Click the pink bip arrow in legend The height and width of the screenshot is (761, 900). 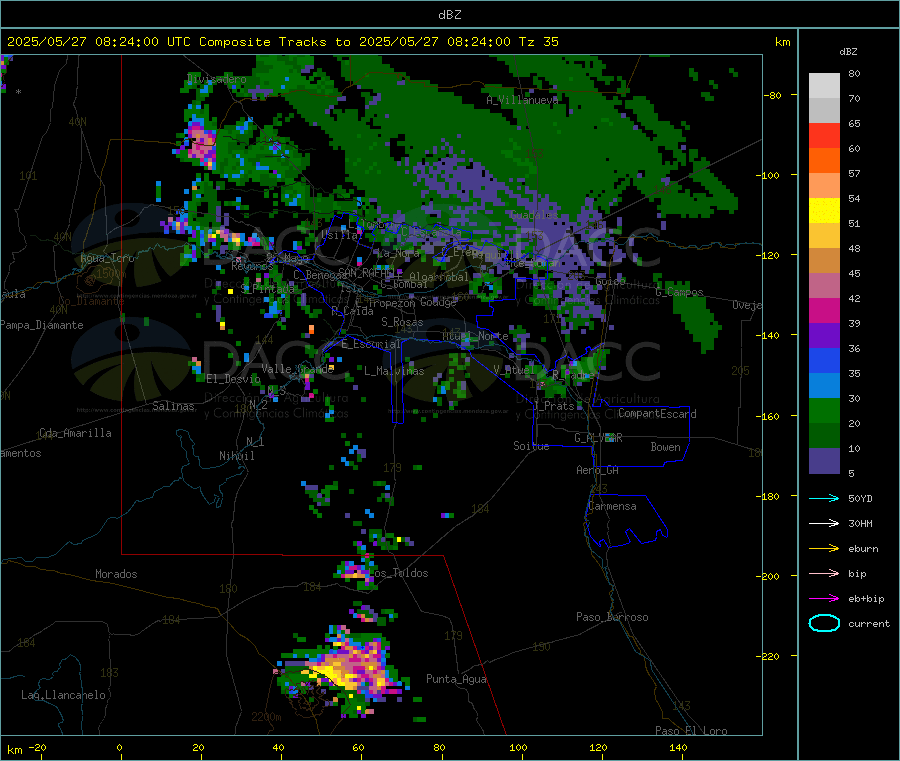pyautogui.click(x=824, y=573)
